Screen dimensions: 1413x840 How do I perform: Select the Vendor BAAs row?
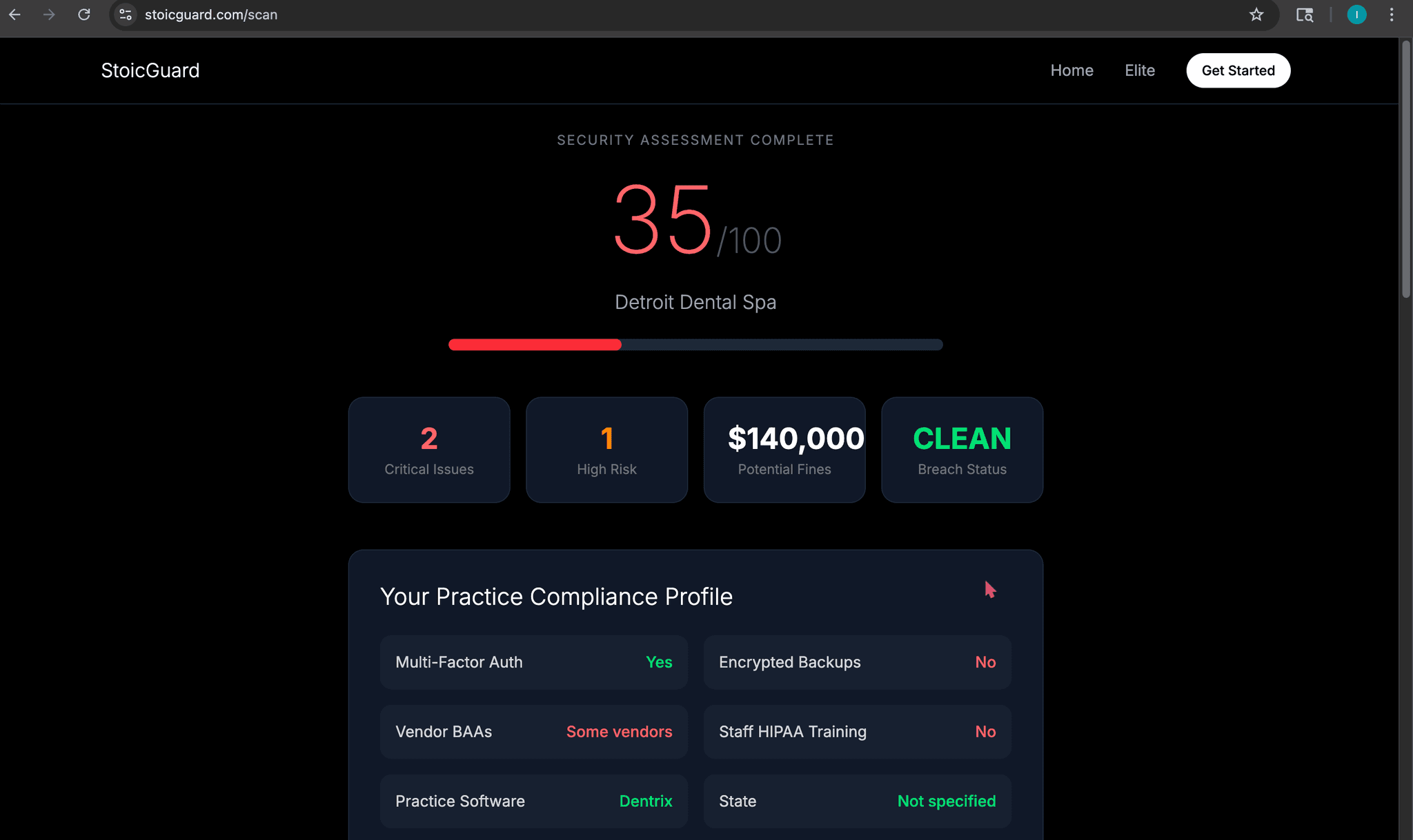click(533, 732)
